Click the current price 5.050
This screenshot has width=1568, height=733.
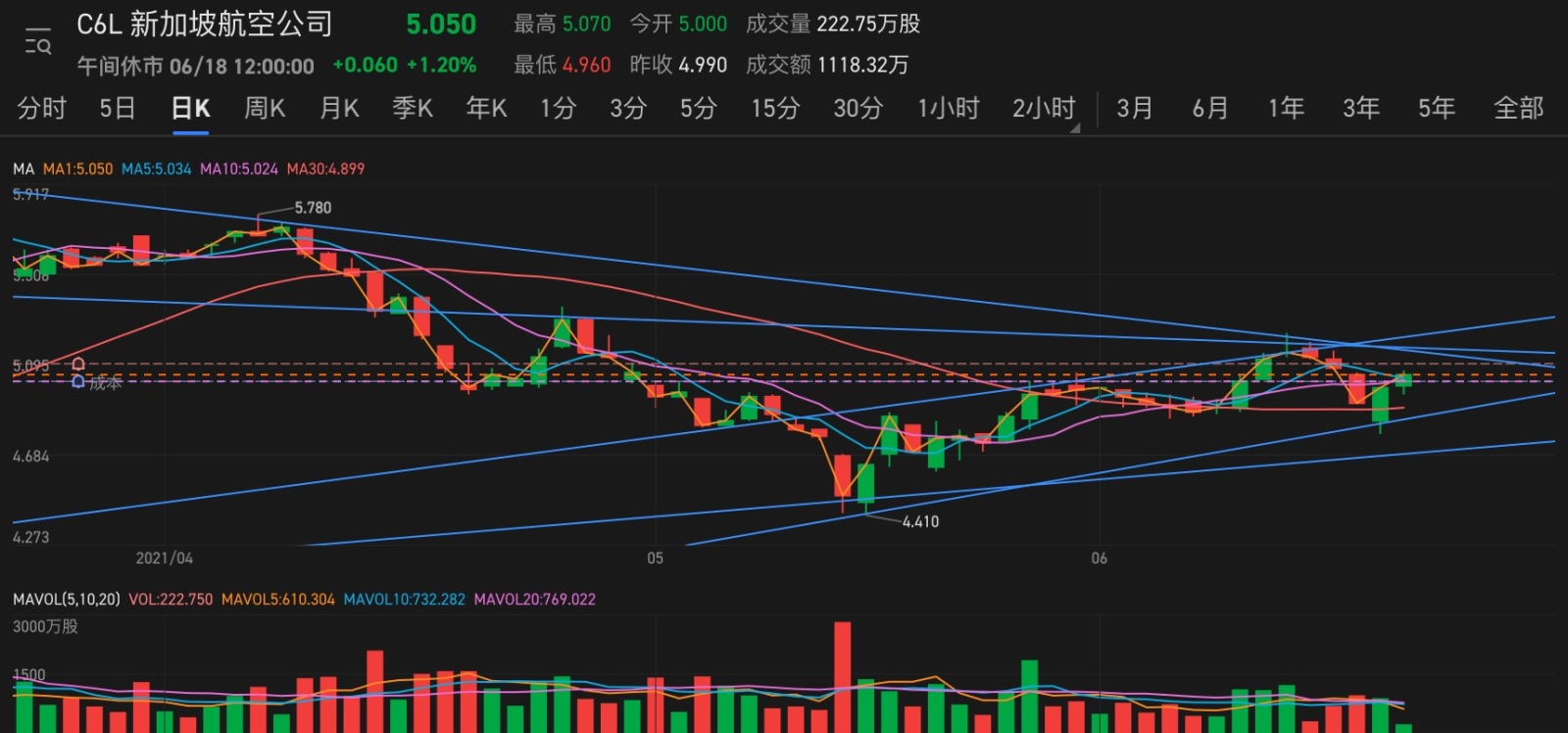(441, 24)
